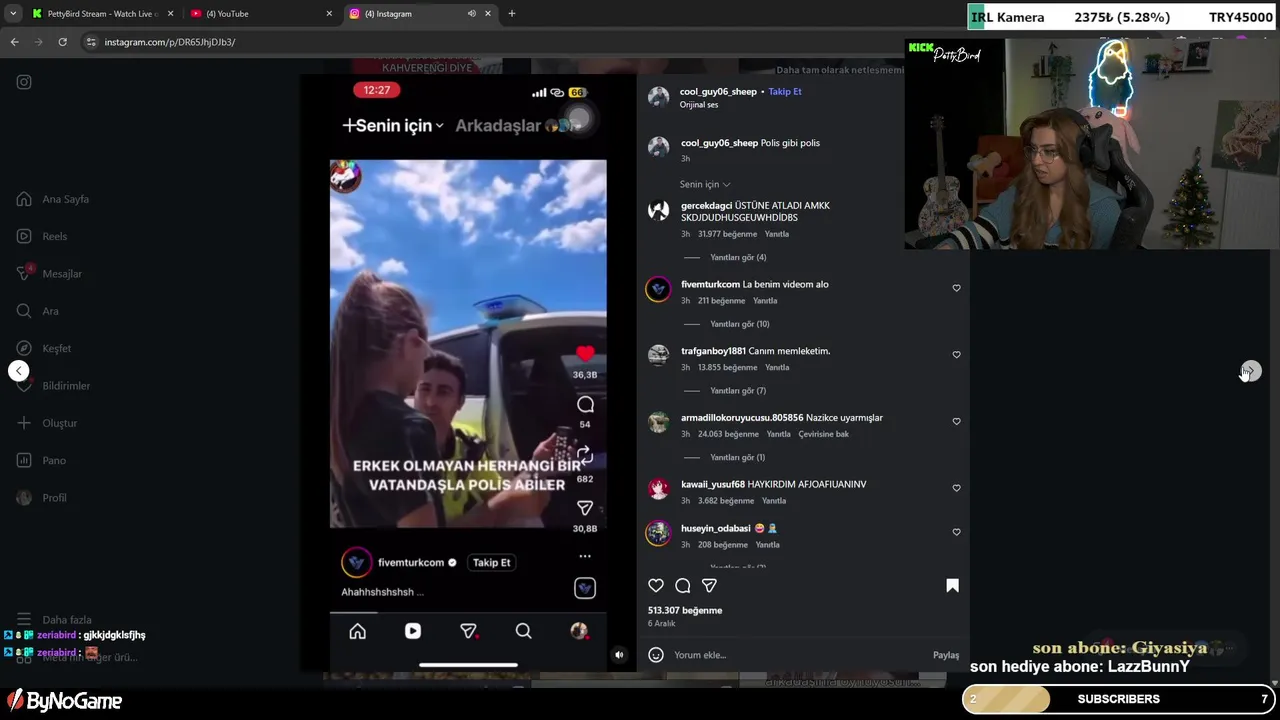The height and width of the screenshot is (720, 1280).
Task: Reply to kawaii_yusuf68 comment via Yanıtla
Action: pos(774,501)
